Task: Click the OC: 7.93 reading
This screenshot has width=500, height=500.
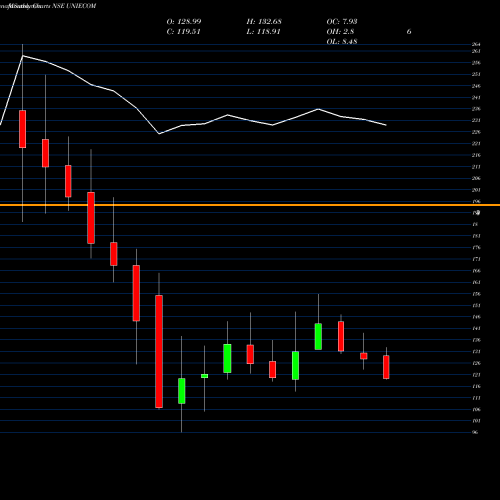Action: click(342, 21)
